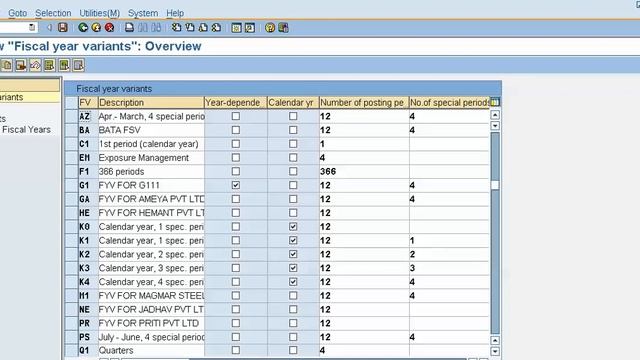
Task: Click the Deselect All icon
Action: (78, 65)
